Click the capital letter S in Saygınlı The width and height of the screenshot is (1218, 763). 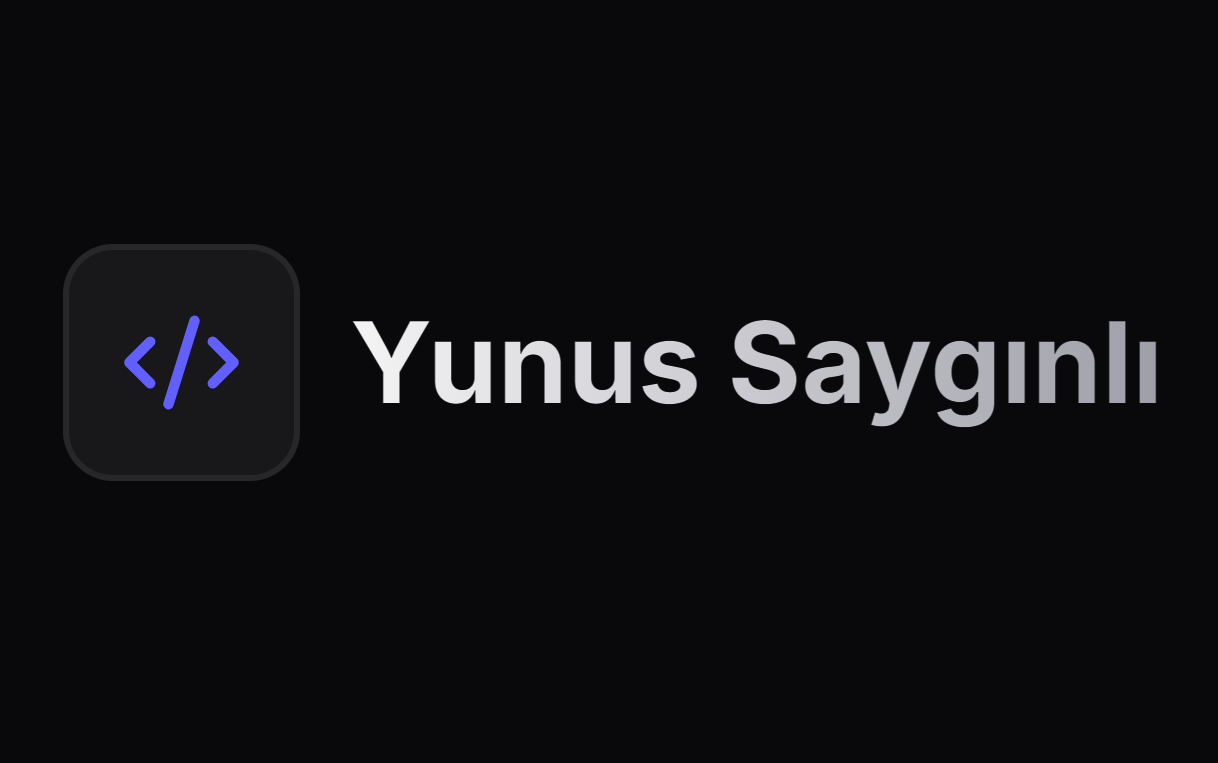(x=767, y=362)
